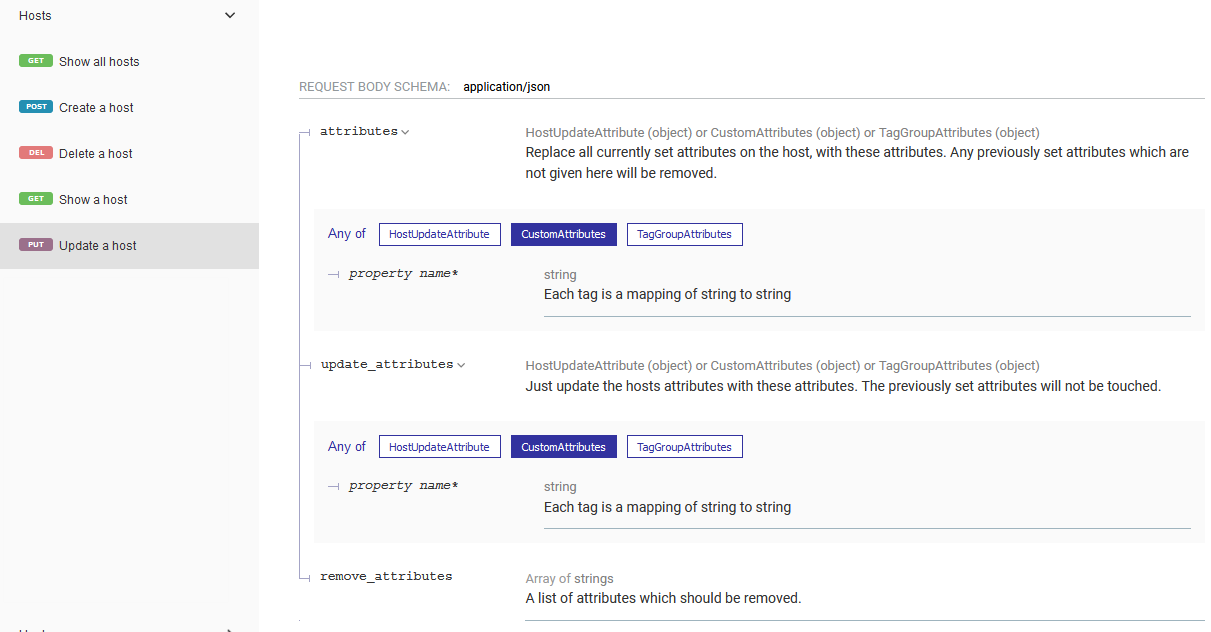Collapse the update_attributes property chevron
This screenshot has height=632, width=1211.
[x=461, y=365]
